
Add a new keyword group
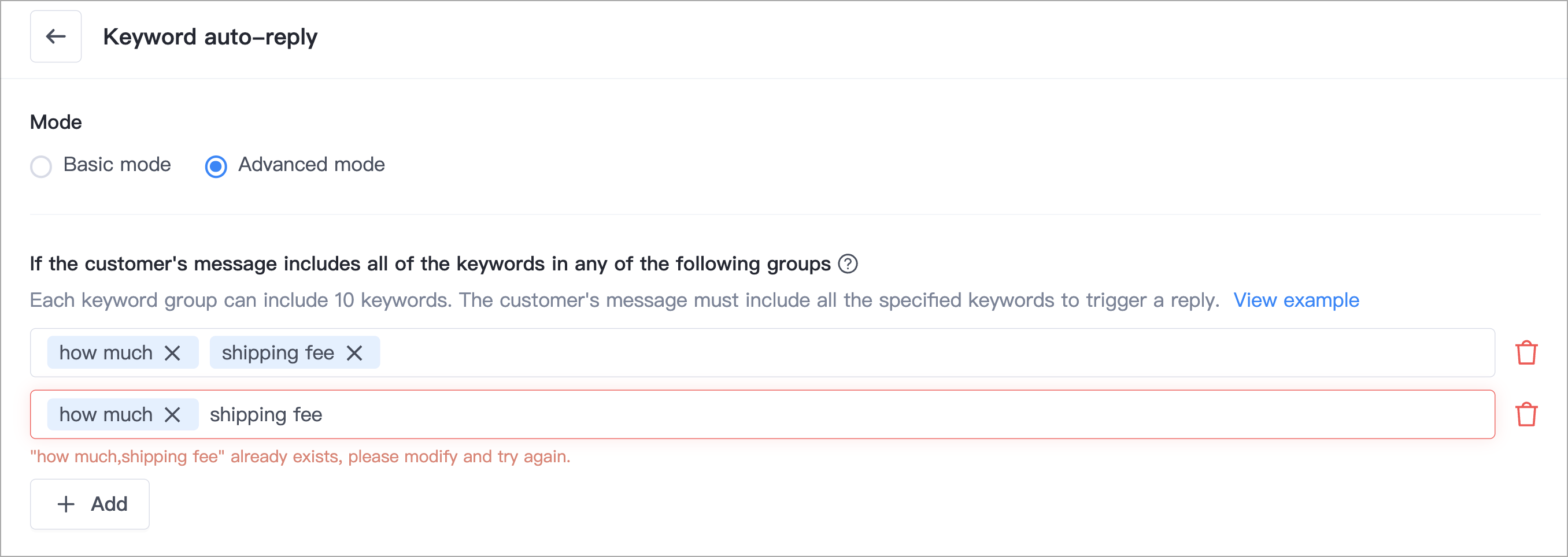90,504
